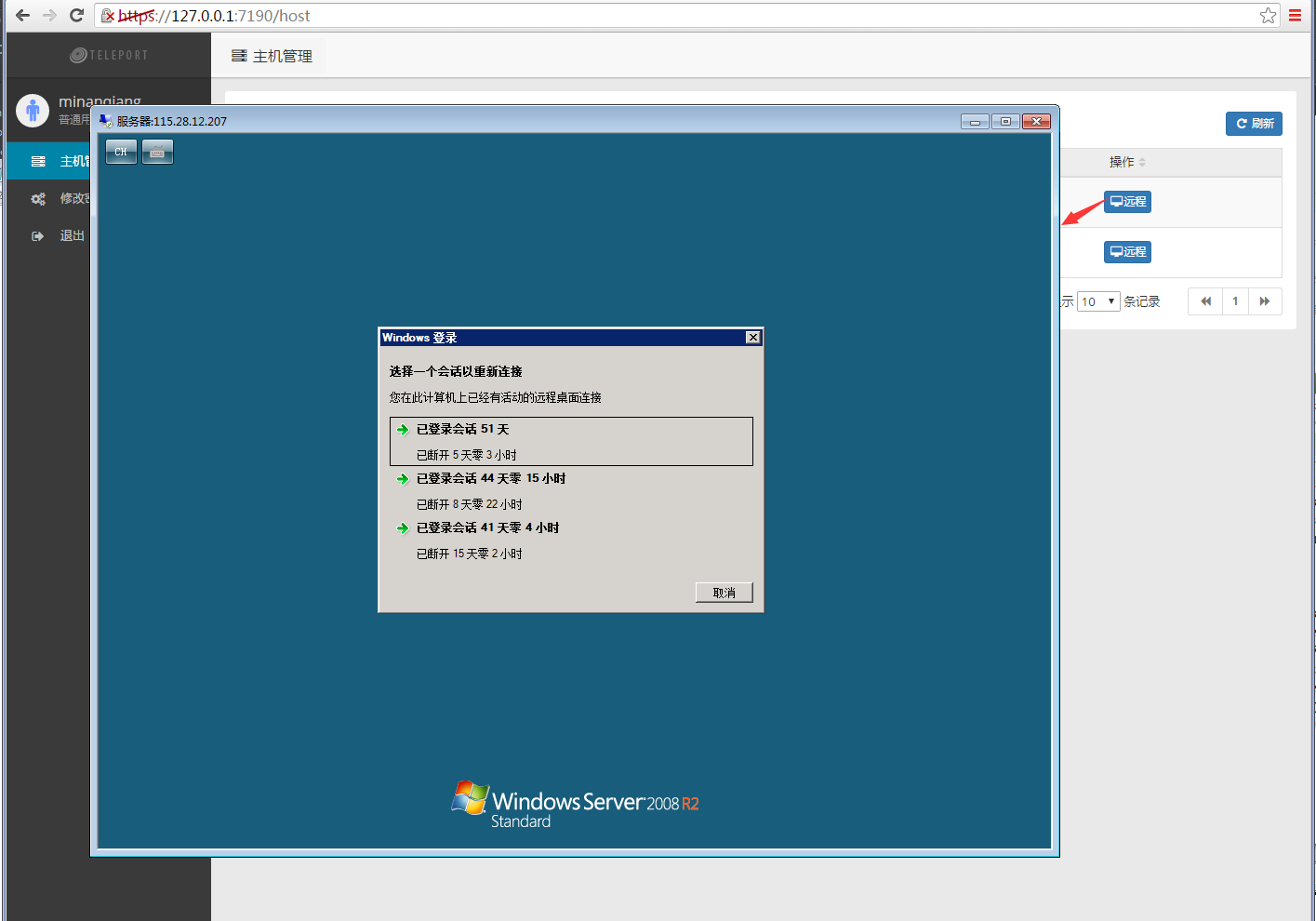The image size is (1316, 921).
Task: Open the 修改 sidebar menu item
Action: [48, 199]
